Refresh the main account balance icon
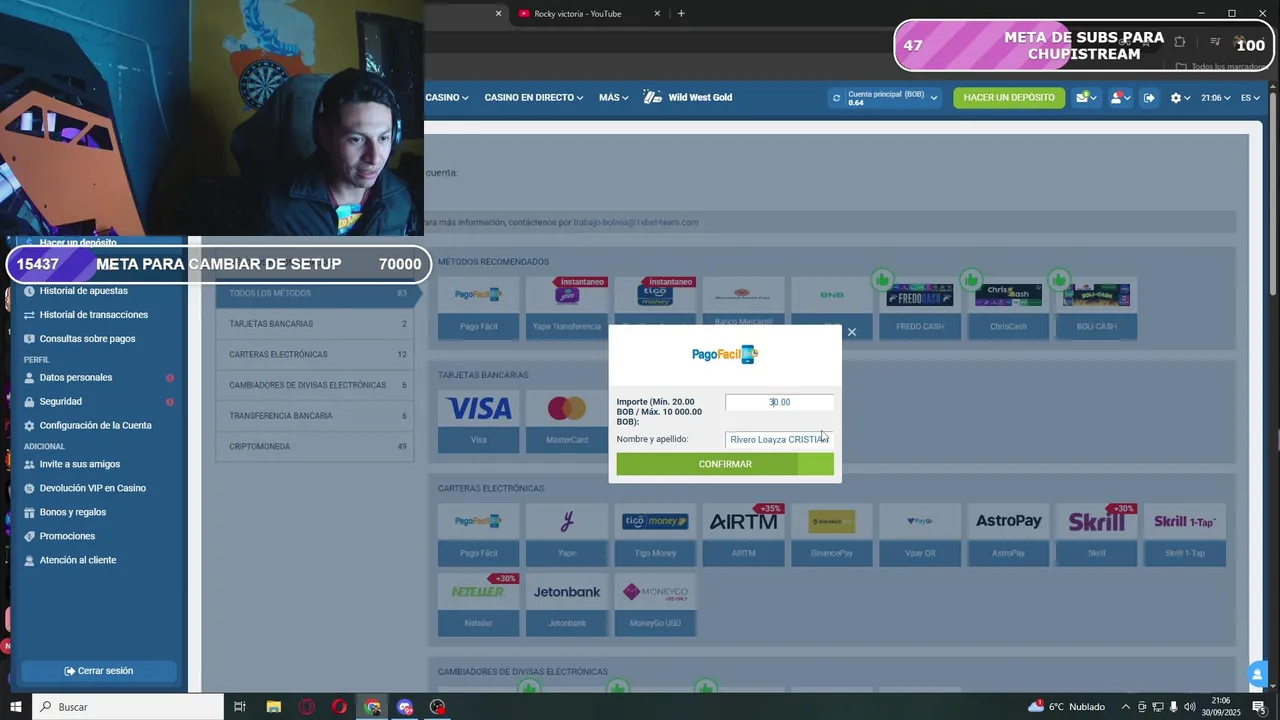Image resolution: width=1280 pixels, height=720 pixels. [x=836, y=97]
